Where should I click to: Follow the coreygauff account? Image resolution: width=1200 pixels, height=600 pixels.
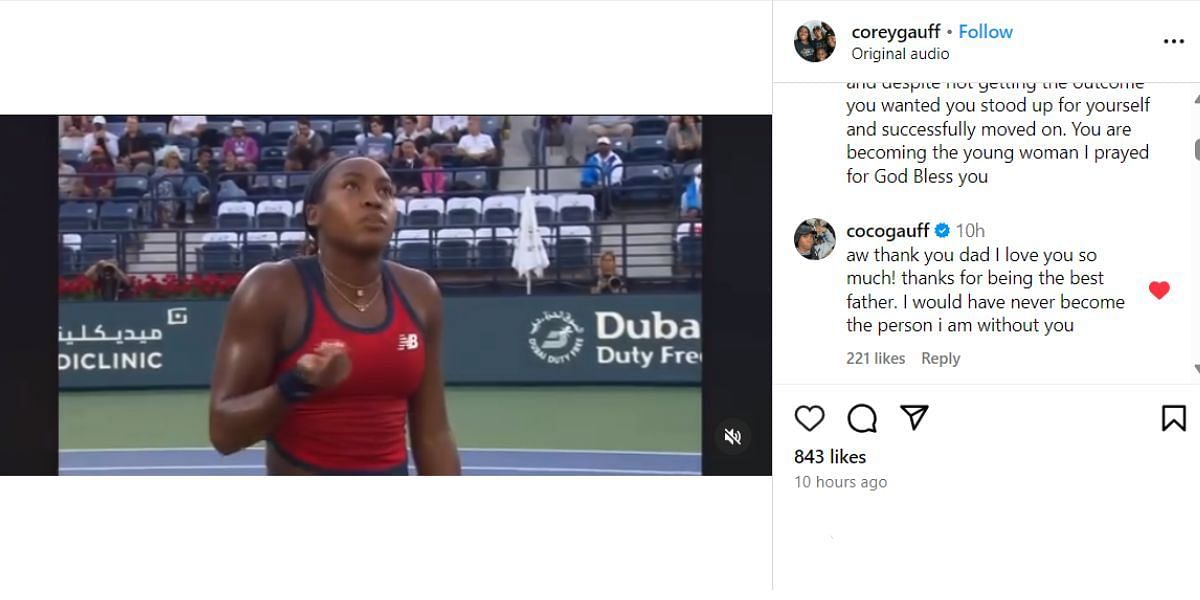point(985,32)
